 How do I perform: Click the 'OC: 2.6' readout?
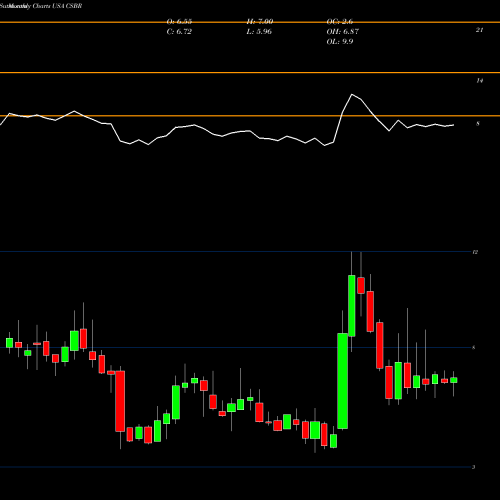340,22
